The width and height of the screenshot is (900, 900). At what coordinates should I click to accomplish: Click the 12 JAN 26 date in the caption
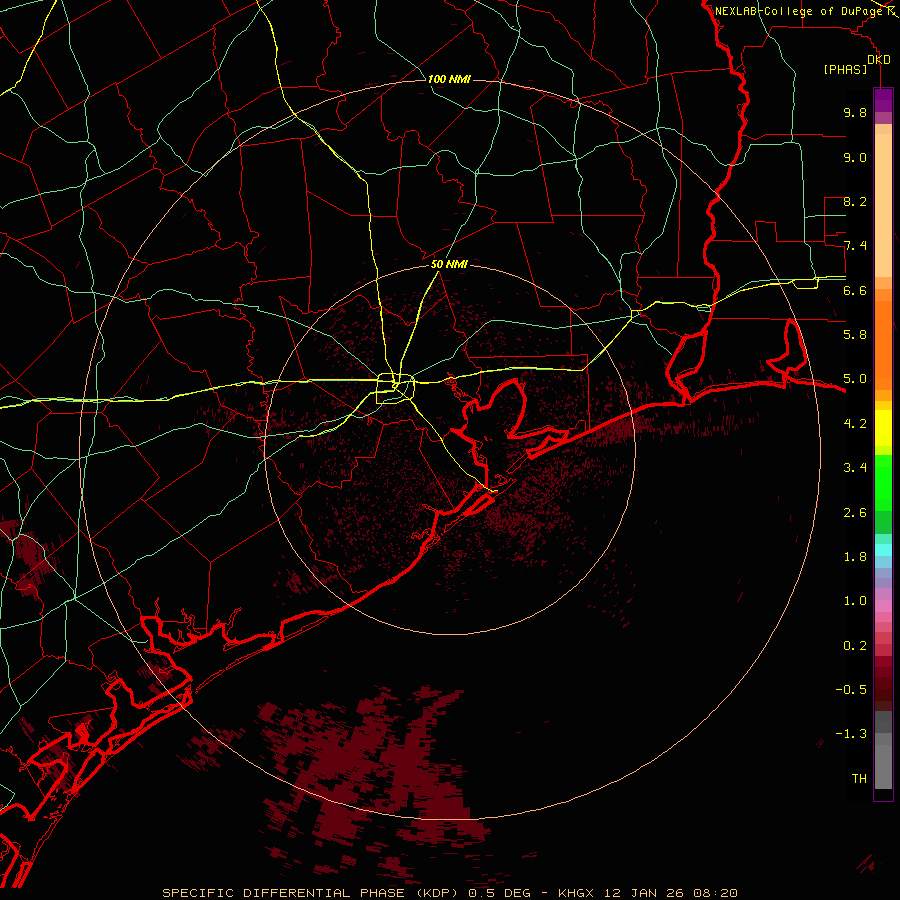tap(643, 893)
